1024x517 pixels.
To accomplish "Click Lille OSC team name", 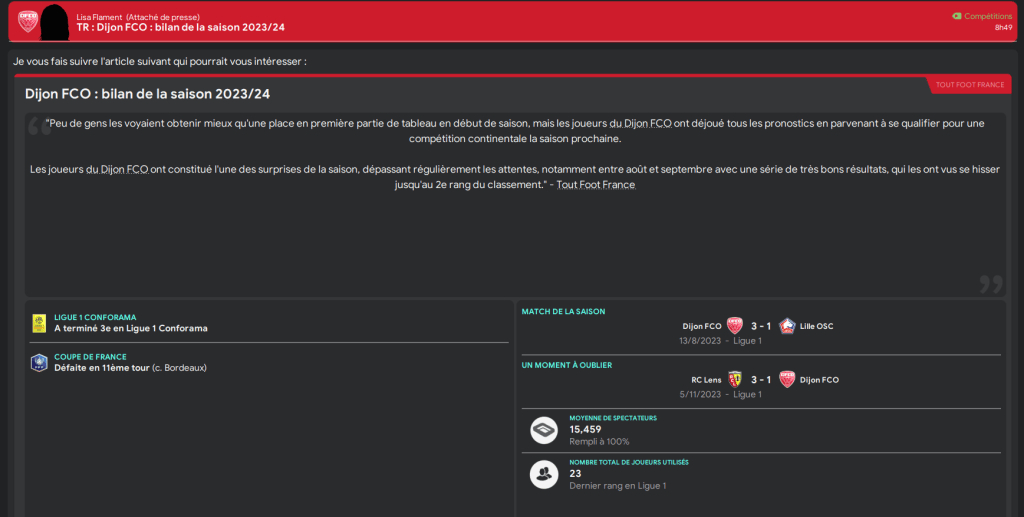I will 816,326.
